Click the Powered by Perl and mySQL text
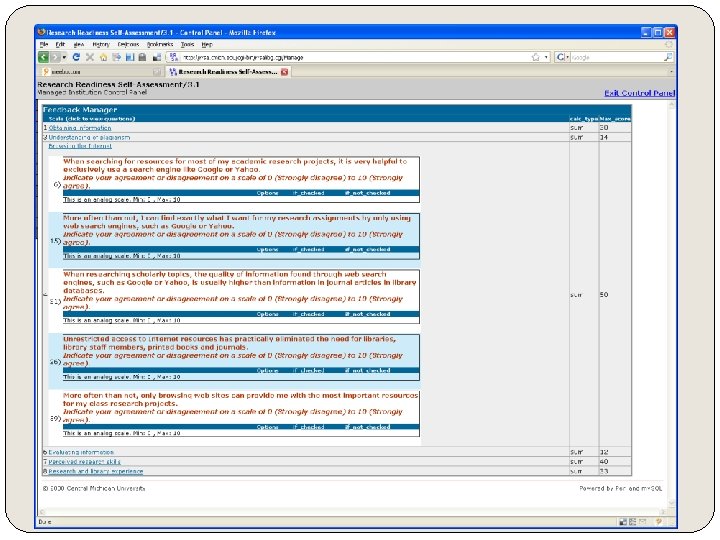The height and width of the screenshot is (540, 720). pos(620,489)
